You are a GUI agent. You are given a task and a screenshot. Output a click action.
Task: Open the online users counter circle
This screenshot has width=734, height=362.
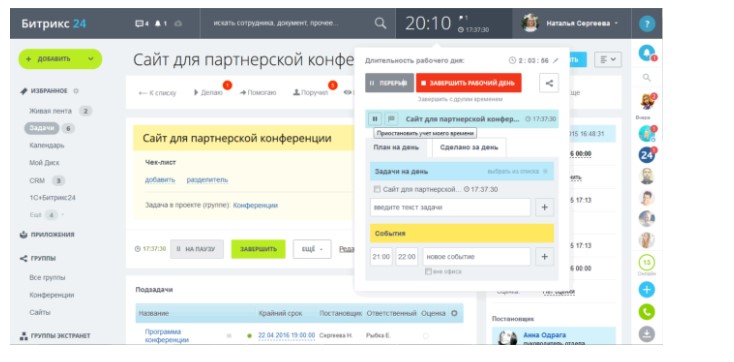(646, 262)
